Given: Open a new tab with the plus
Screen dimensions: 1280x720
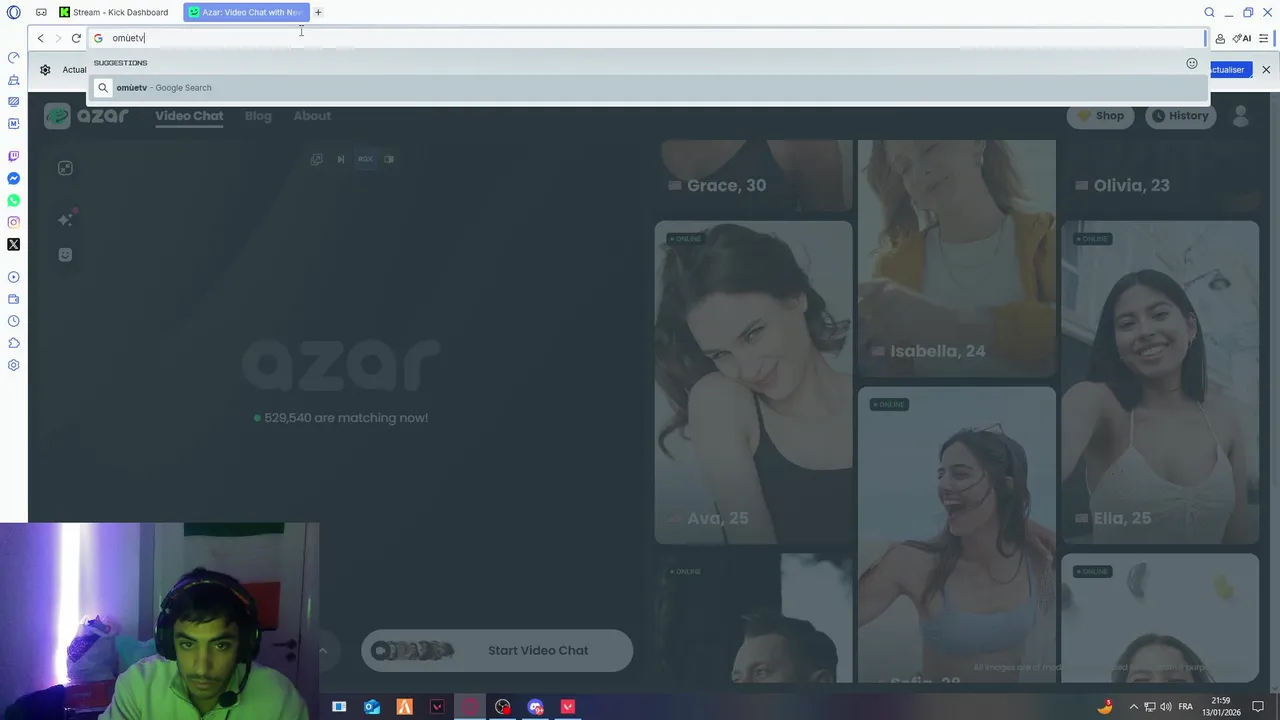Looking at the screenshot, I should (x=318, y=12).
